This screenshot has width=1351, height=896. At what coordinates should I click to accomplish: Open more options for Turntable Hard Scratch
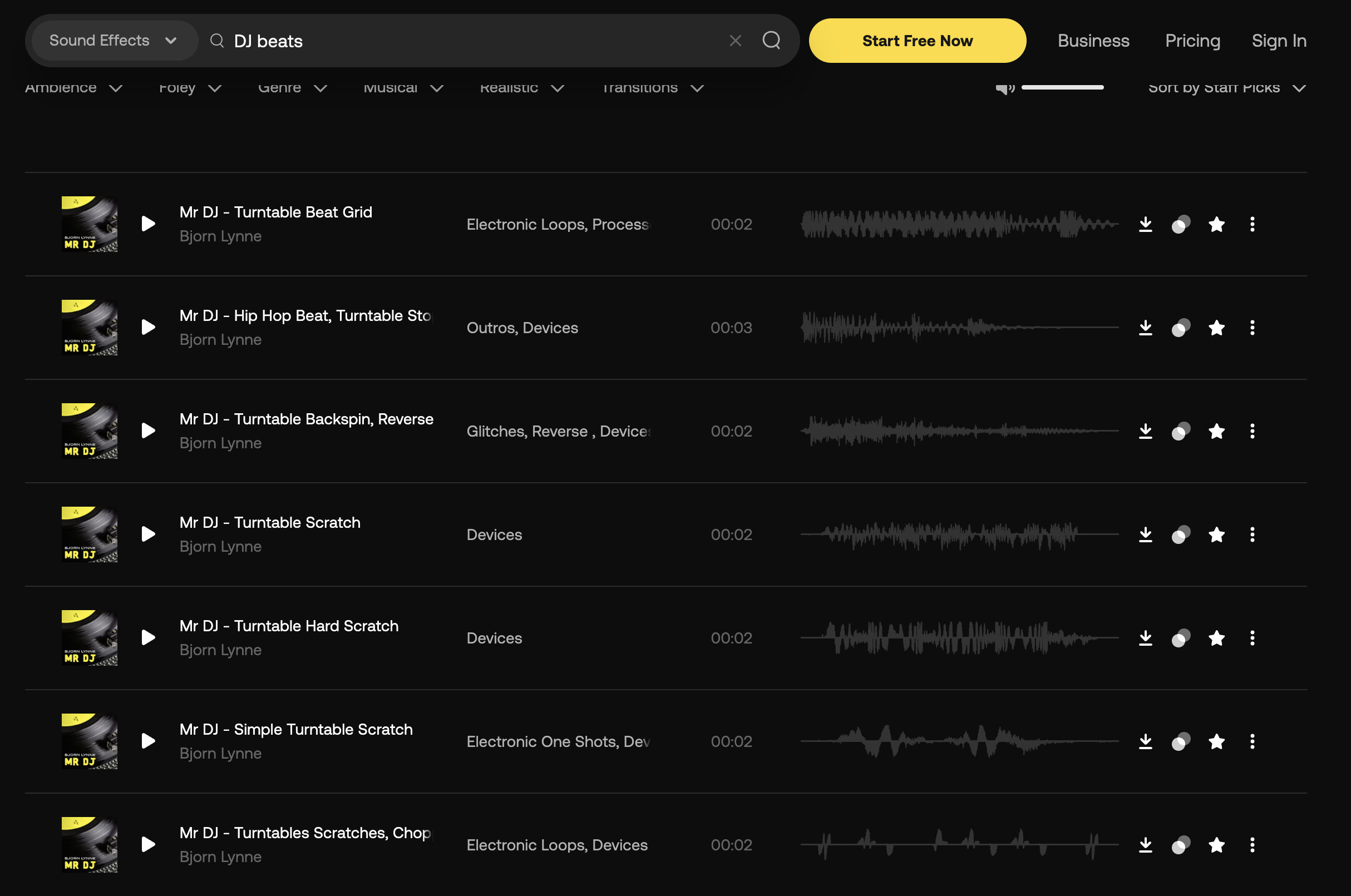click(1252, 638)
